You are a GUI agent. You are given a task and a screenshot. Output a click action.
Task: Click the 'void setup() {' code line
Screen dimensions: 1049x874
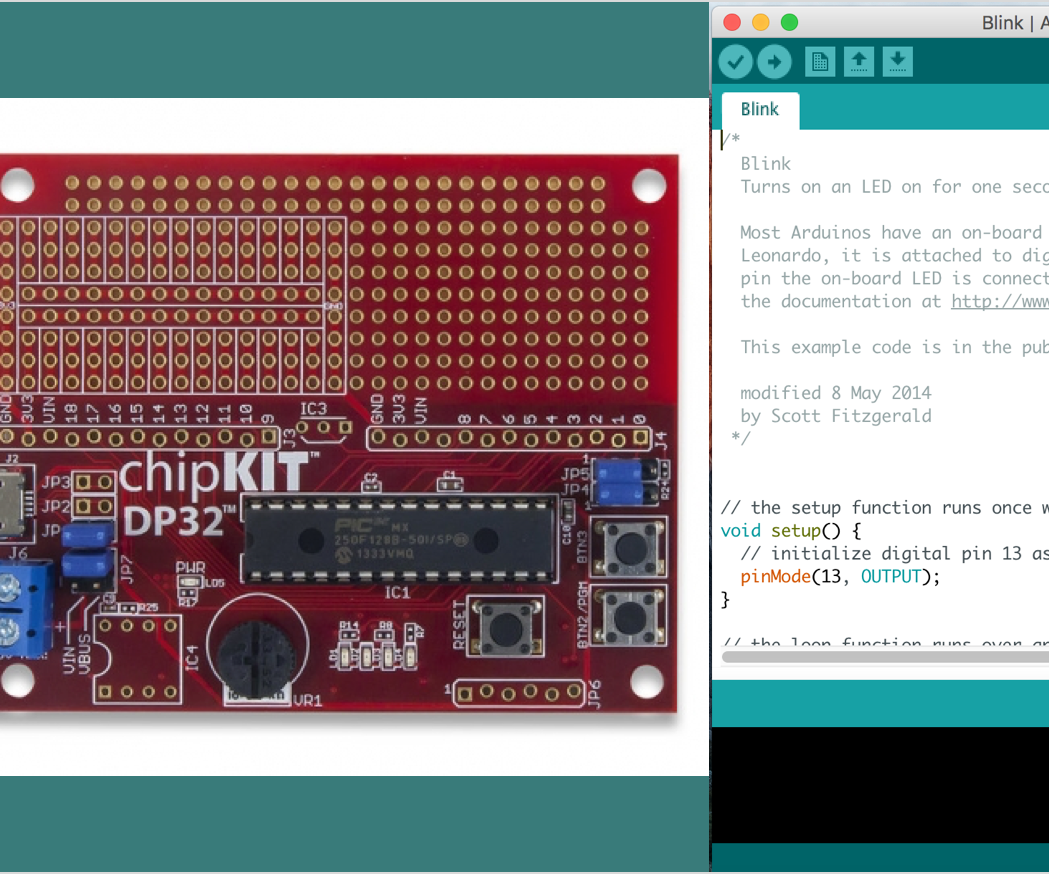791,531
